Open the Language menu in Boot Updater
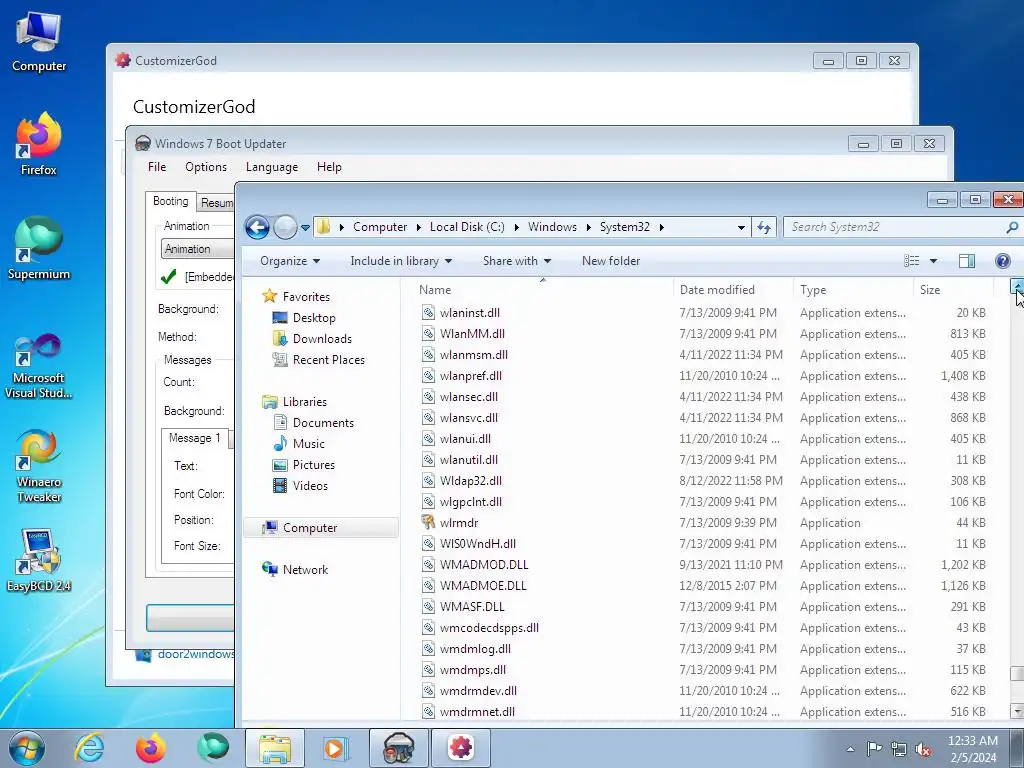1024x768 pixels. (272, 167)
